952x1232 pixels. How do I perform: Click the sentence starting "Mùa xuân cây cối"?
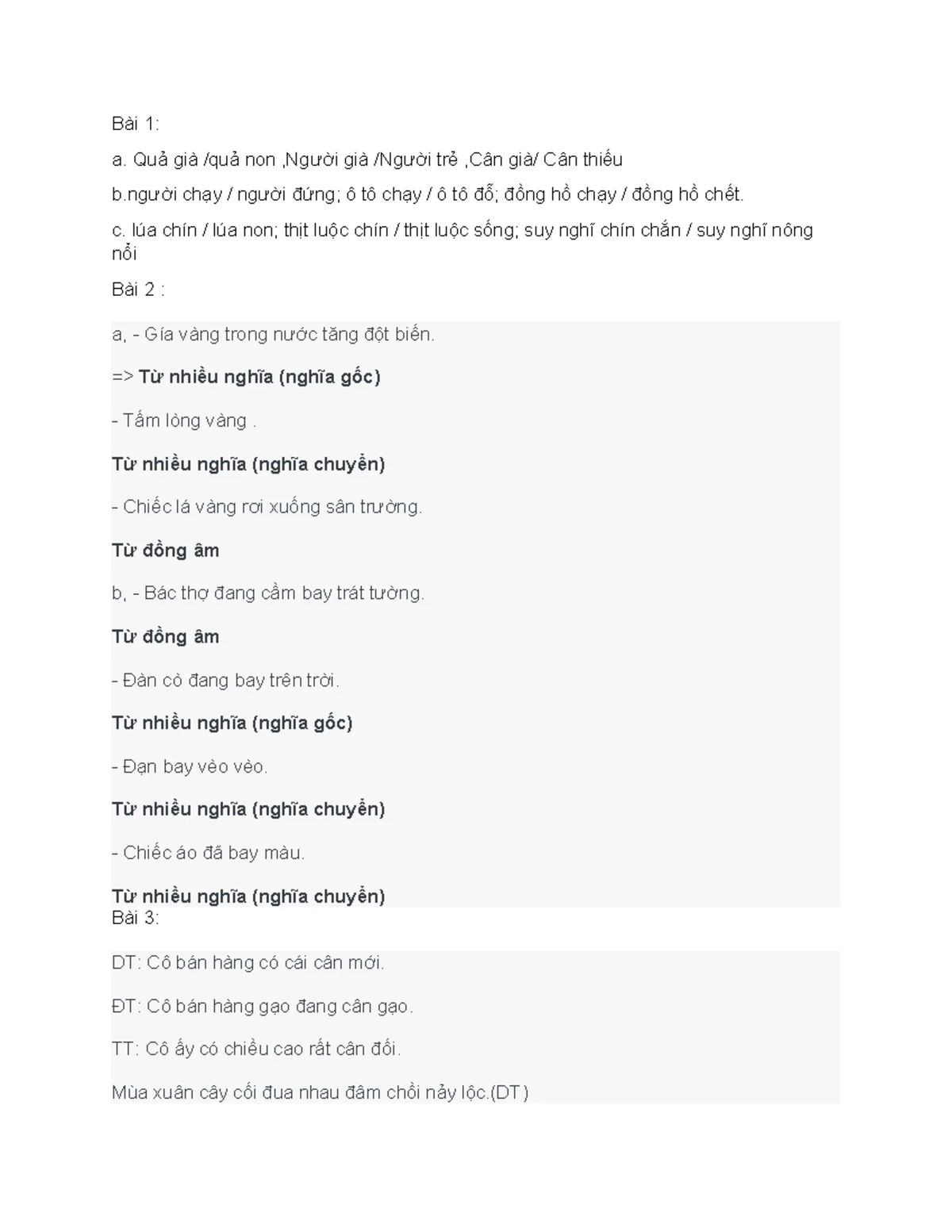click(320, 1092)
